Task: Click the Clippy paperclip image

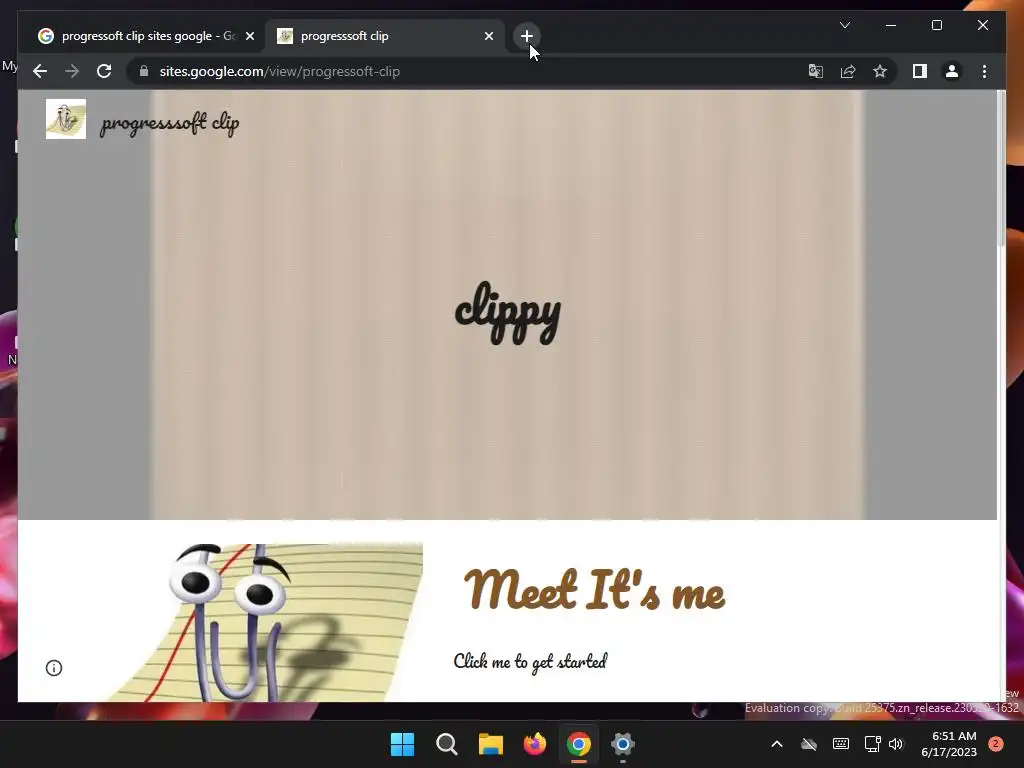Action: tap(266, 622)
